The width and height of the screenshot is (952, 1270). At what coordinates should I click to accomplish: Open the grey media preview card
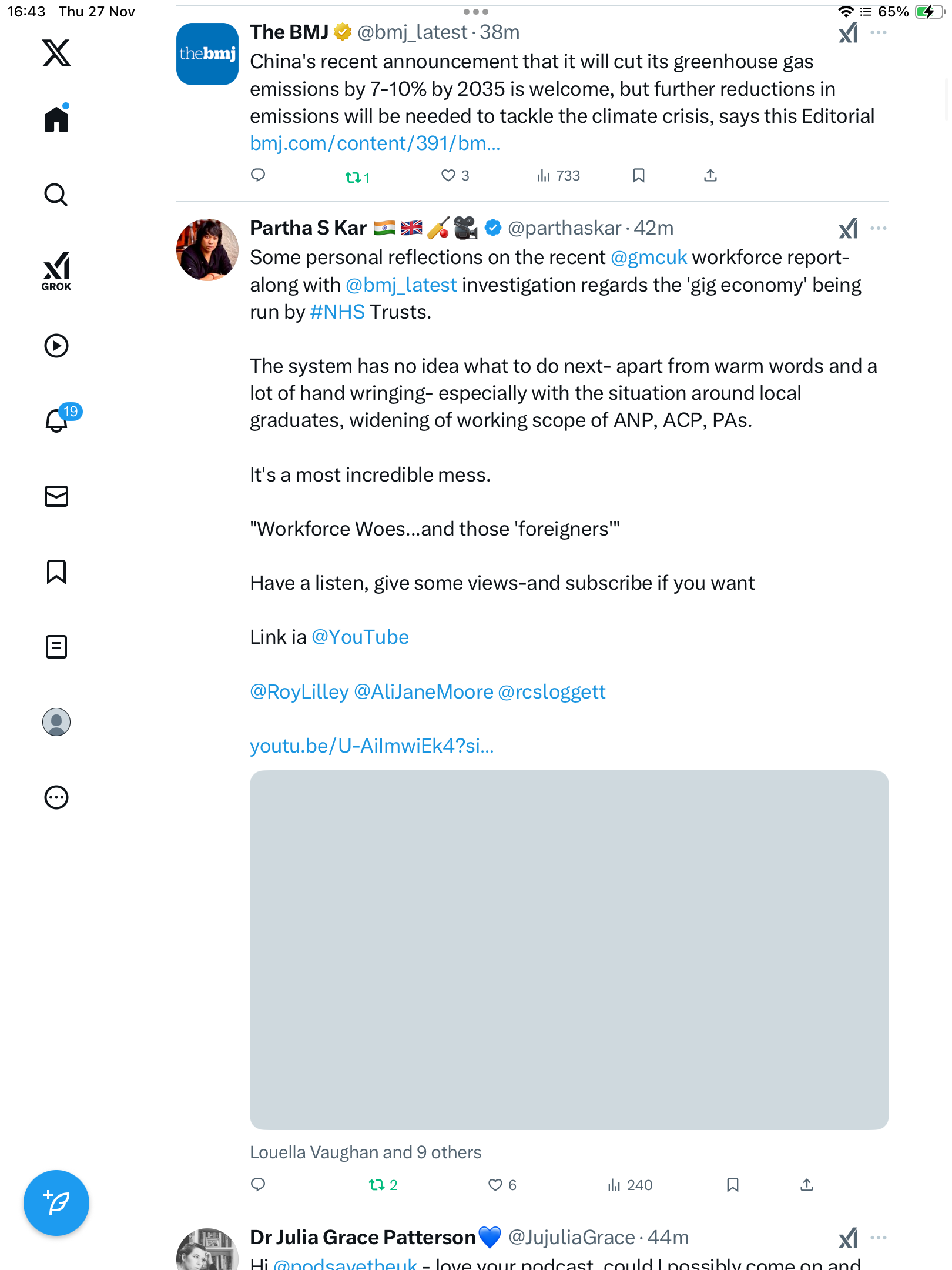[x=569, y=950]
